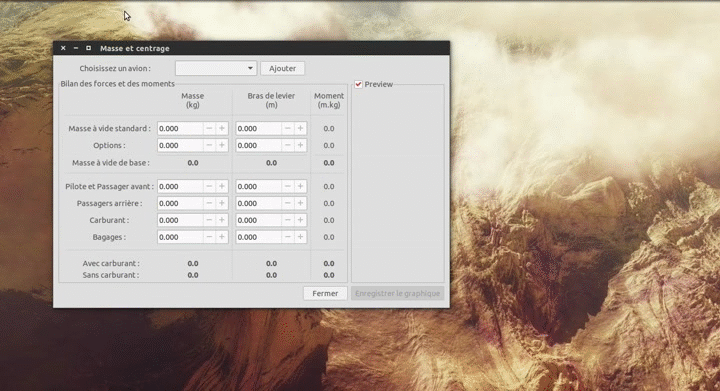Image resolution: width=720 pixels, height=391 pixels.
Task: Focus Masse à vide standard lever arm field
Action: (259, 128)
